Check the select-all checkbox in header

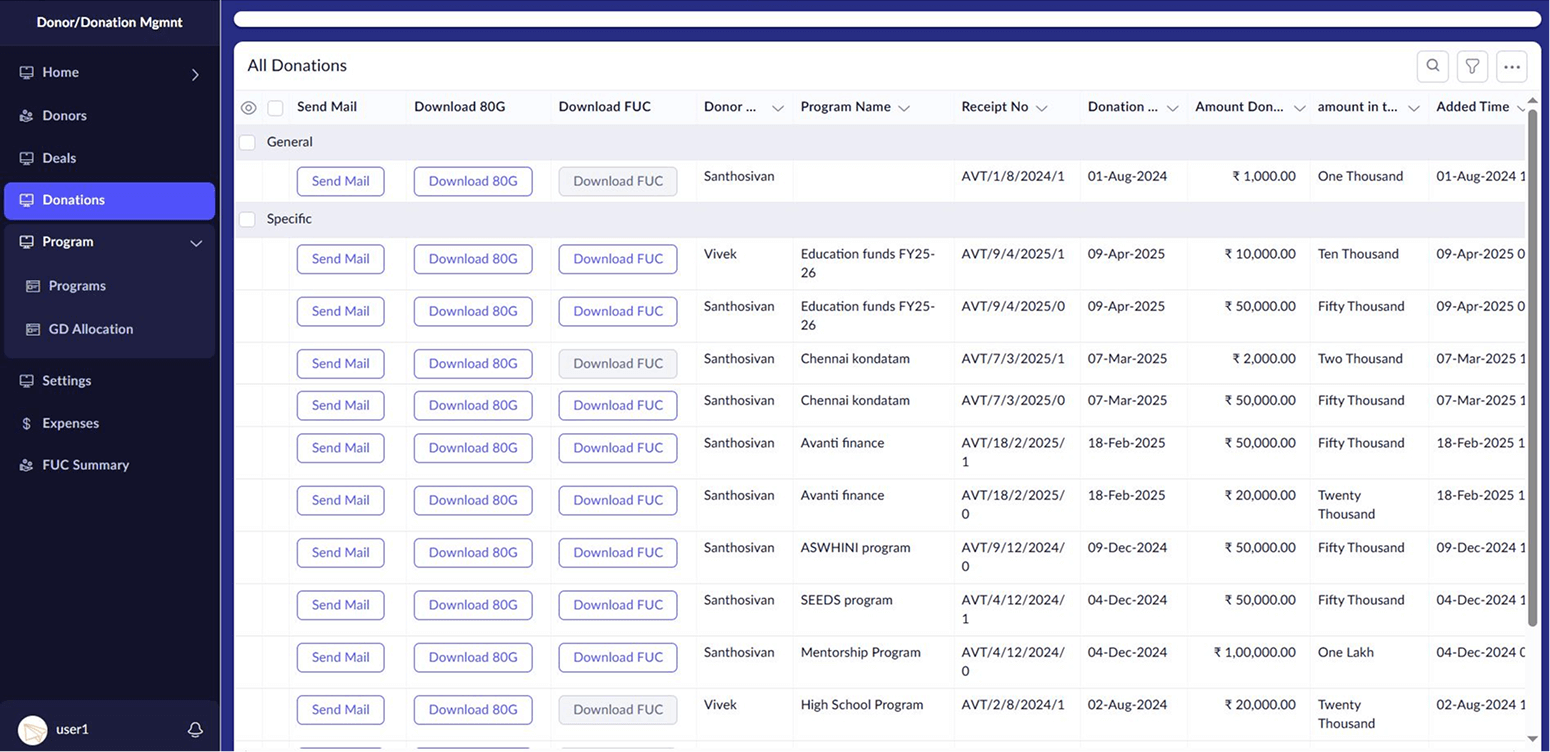tap(275, 108)
